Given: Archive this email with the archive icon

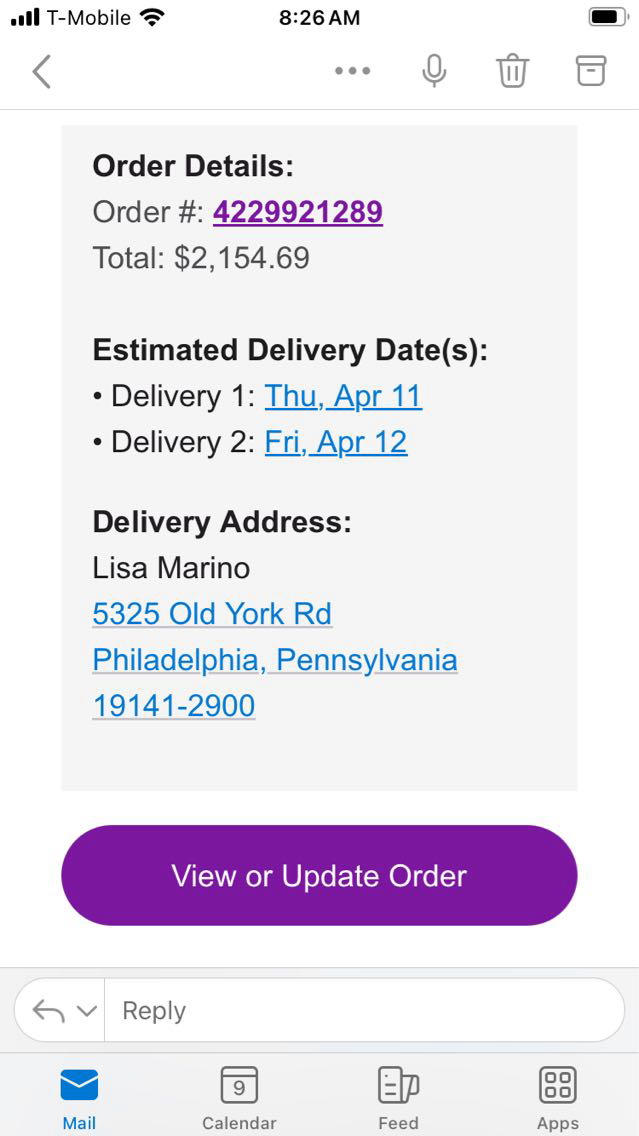Looking at the screenshot, I should coord(591,70).
